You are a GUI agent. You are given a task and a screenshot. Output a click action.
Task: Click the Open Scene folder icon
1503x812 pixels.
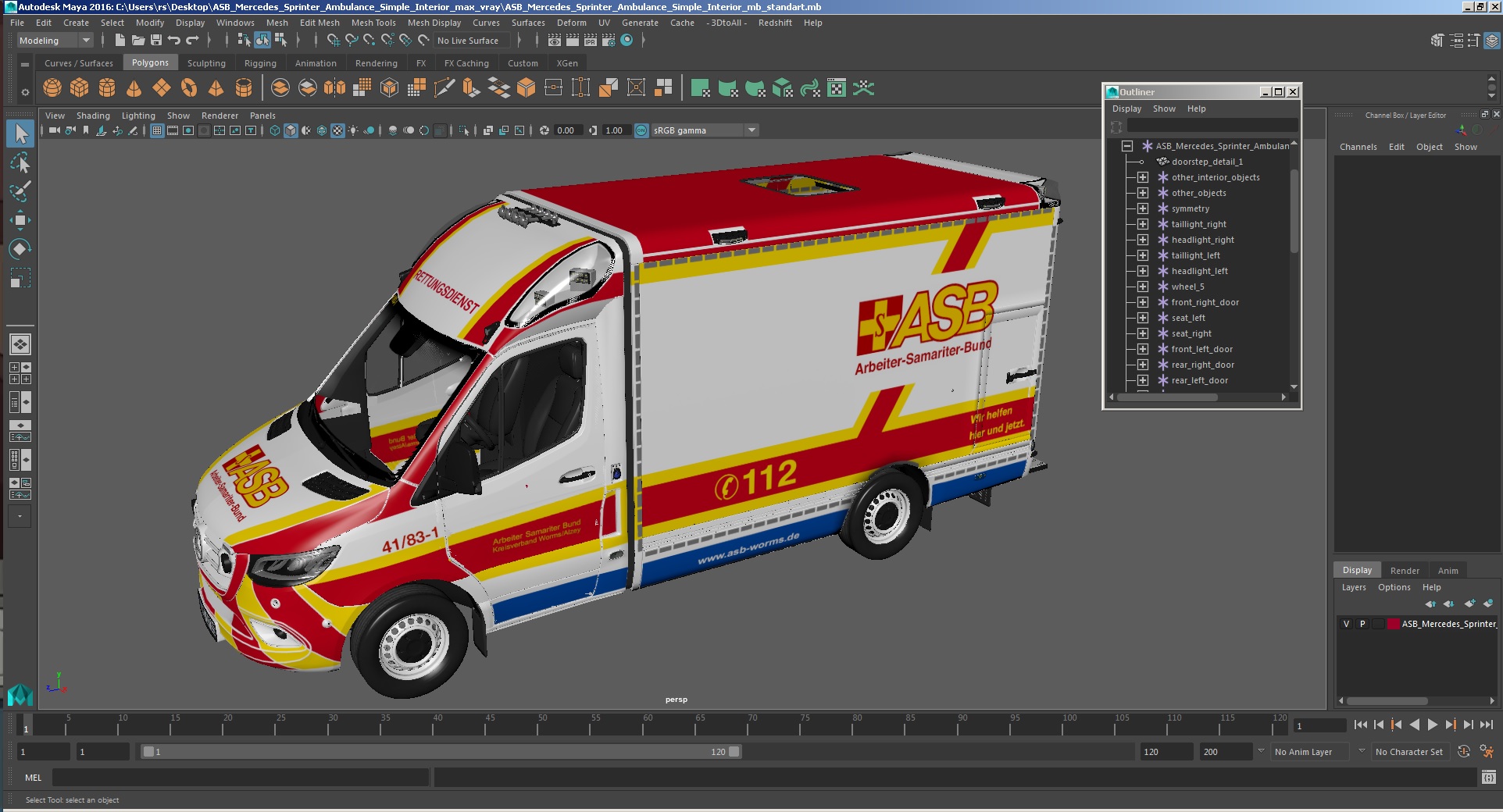[138, 40]
